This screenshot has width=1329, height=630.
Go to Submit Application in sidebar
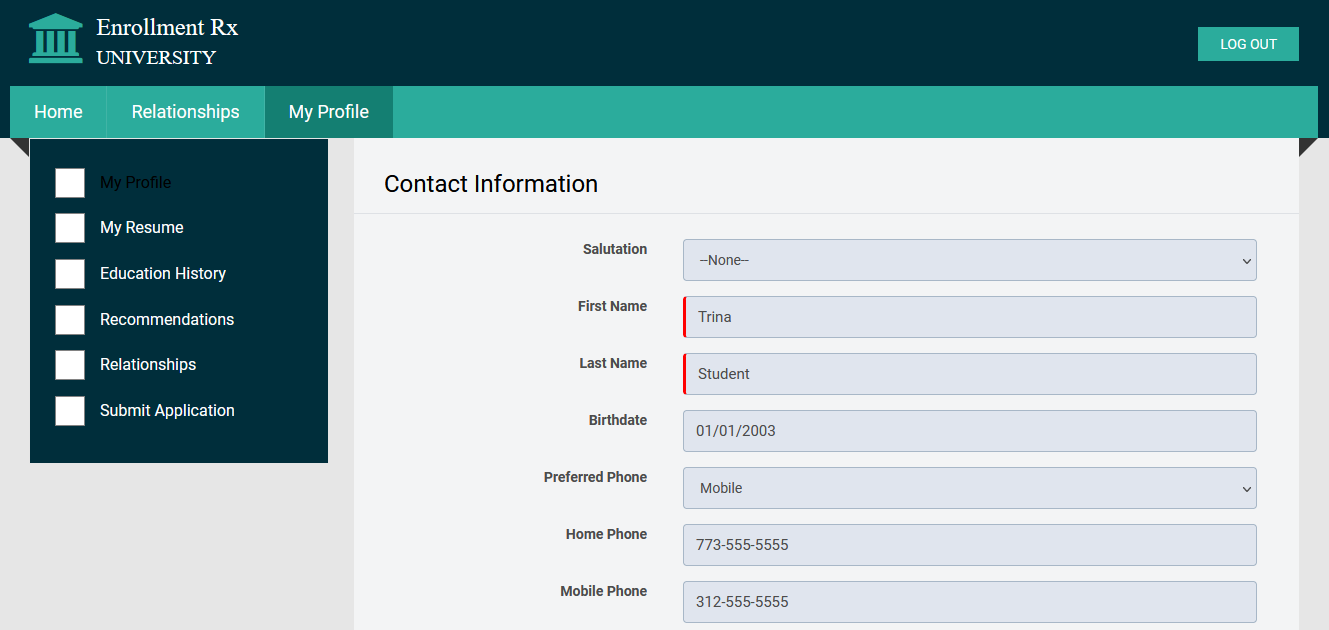(x=167, y=411)
